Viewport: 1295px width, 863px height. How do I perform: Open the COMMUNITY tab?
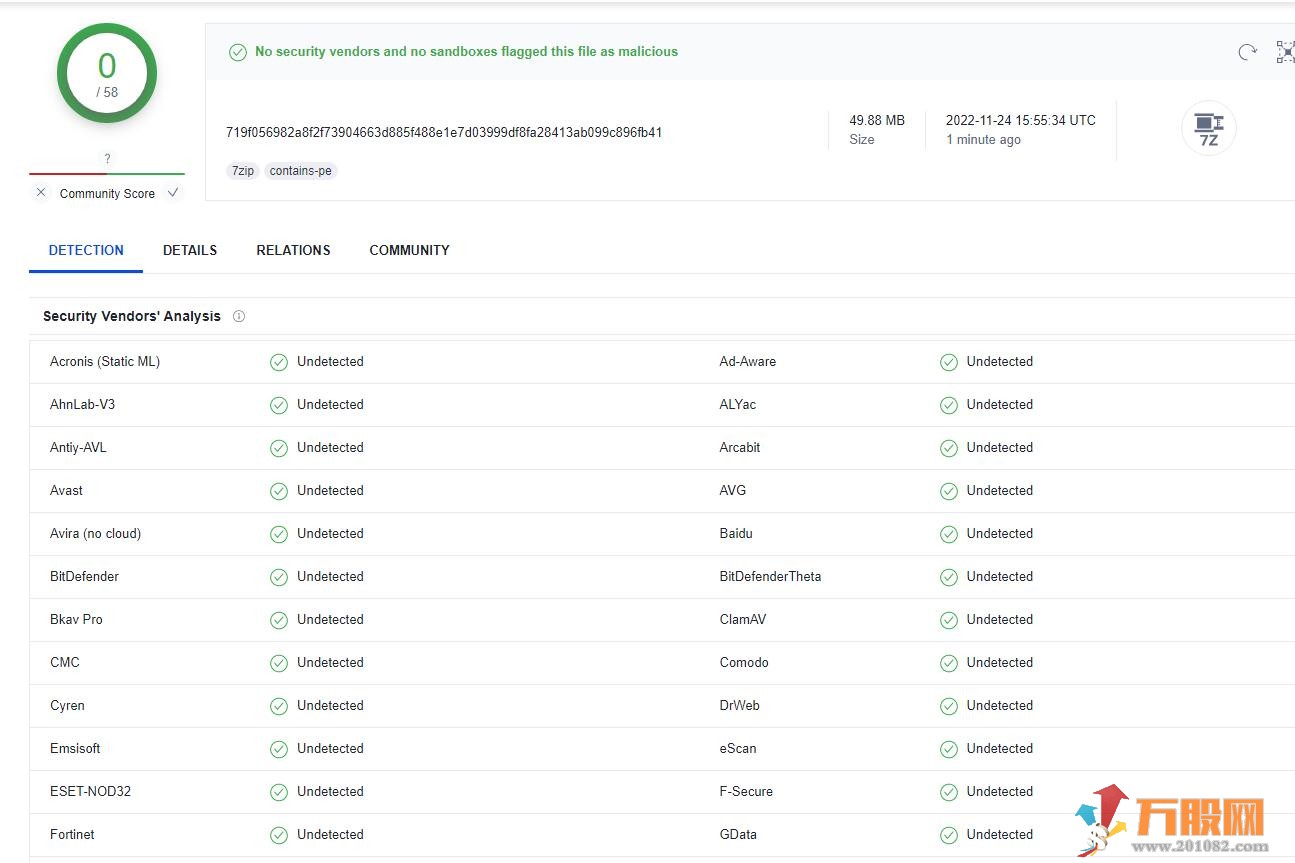click(409, 250)
